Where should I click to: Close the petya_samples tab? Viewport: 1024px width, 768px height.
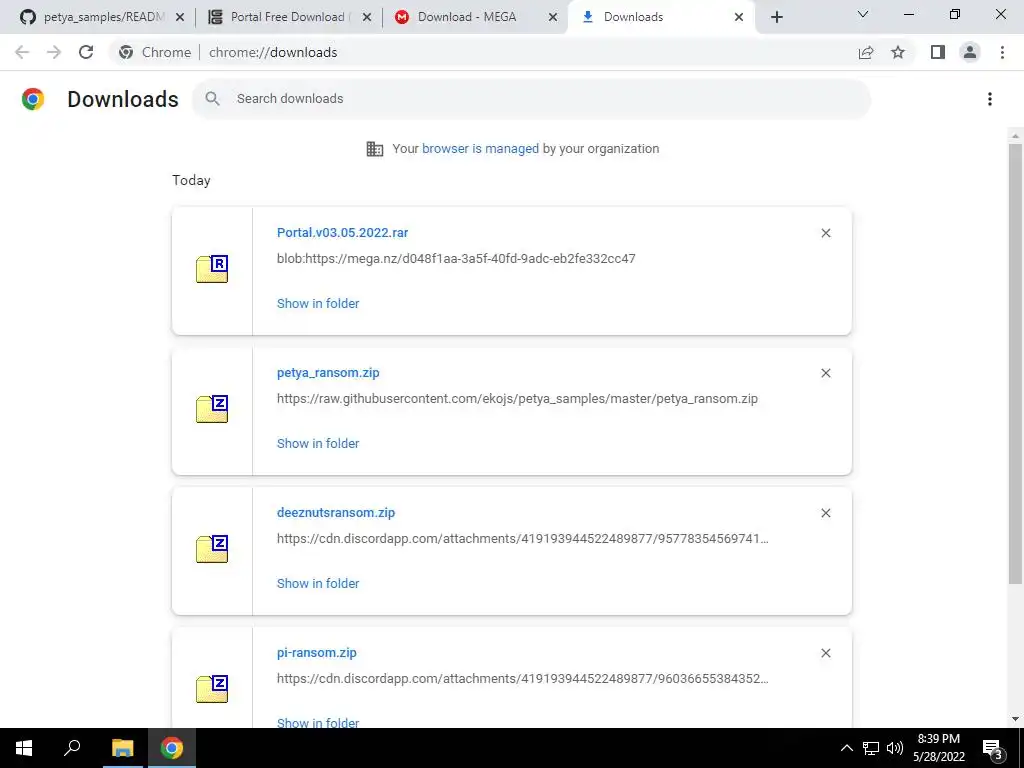[180, 17]
